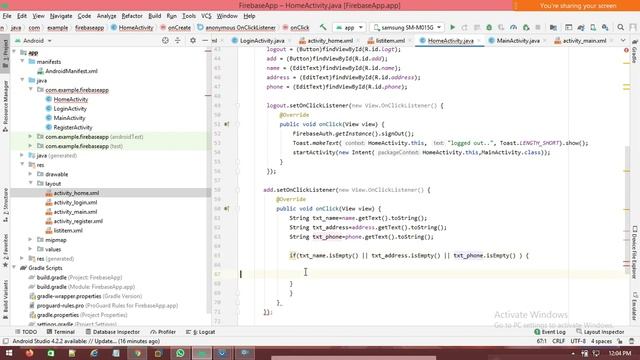Collapse the manifests folder
Image resolution: width=640 pixels, height=360 pixels.
22,61
